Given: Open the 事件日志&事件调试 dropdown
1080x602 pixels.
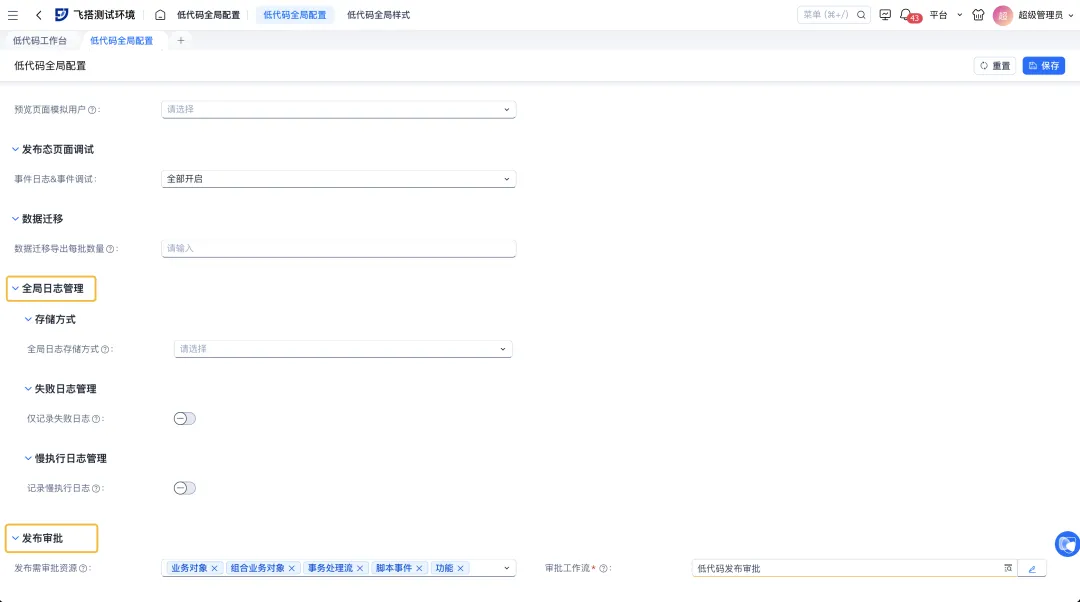Looking at the screenshot, I should pyautogui.click(x=338, y=179).
